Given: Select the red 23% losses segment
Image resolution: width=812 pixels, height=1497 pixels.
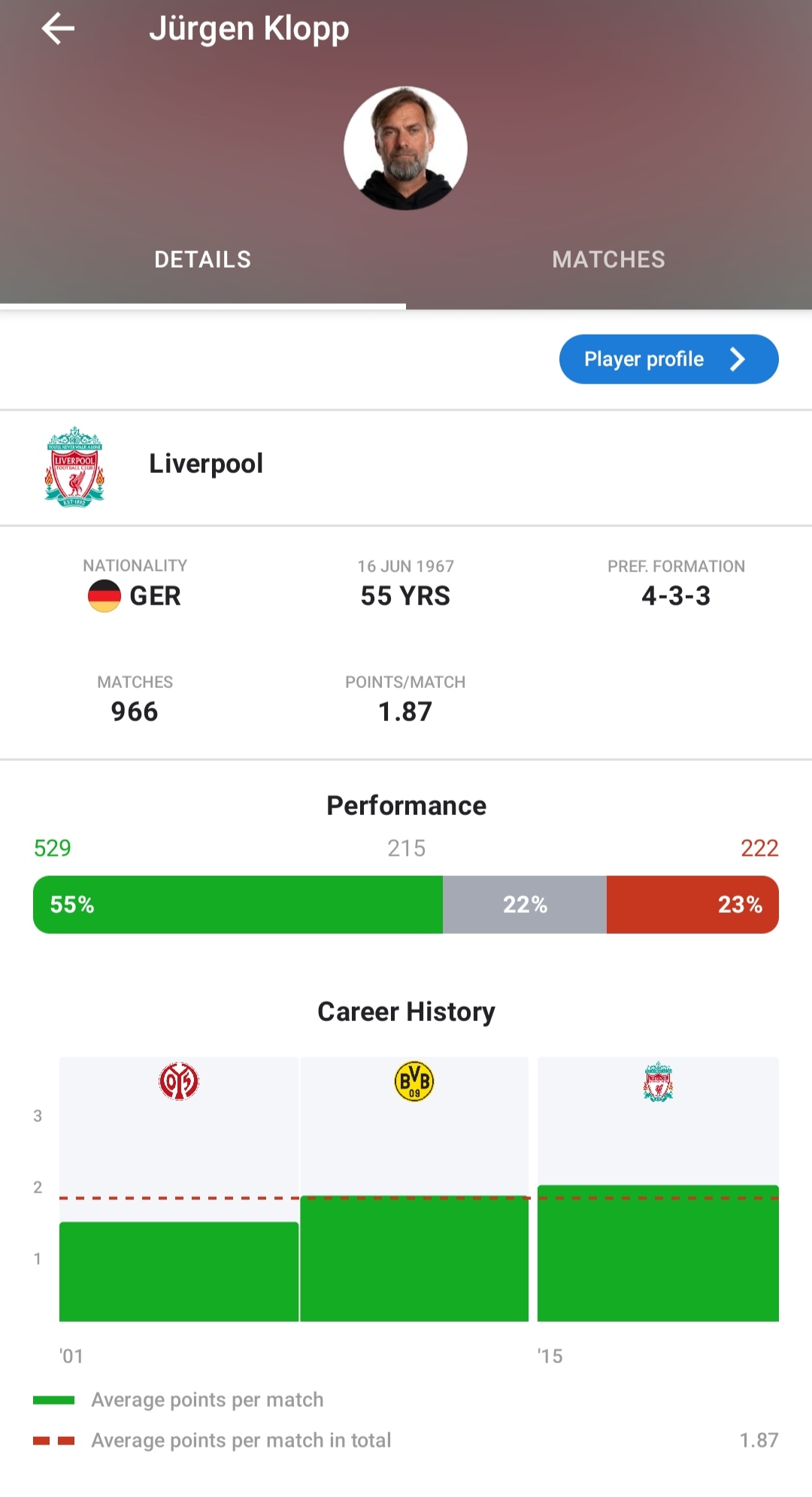Looking at the screenshot, I should tap(692, 905).
